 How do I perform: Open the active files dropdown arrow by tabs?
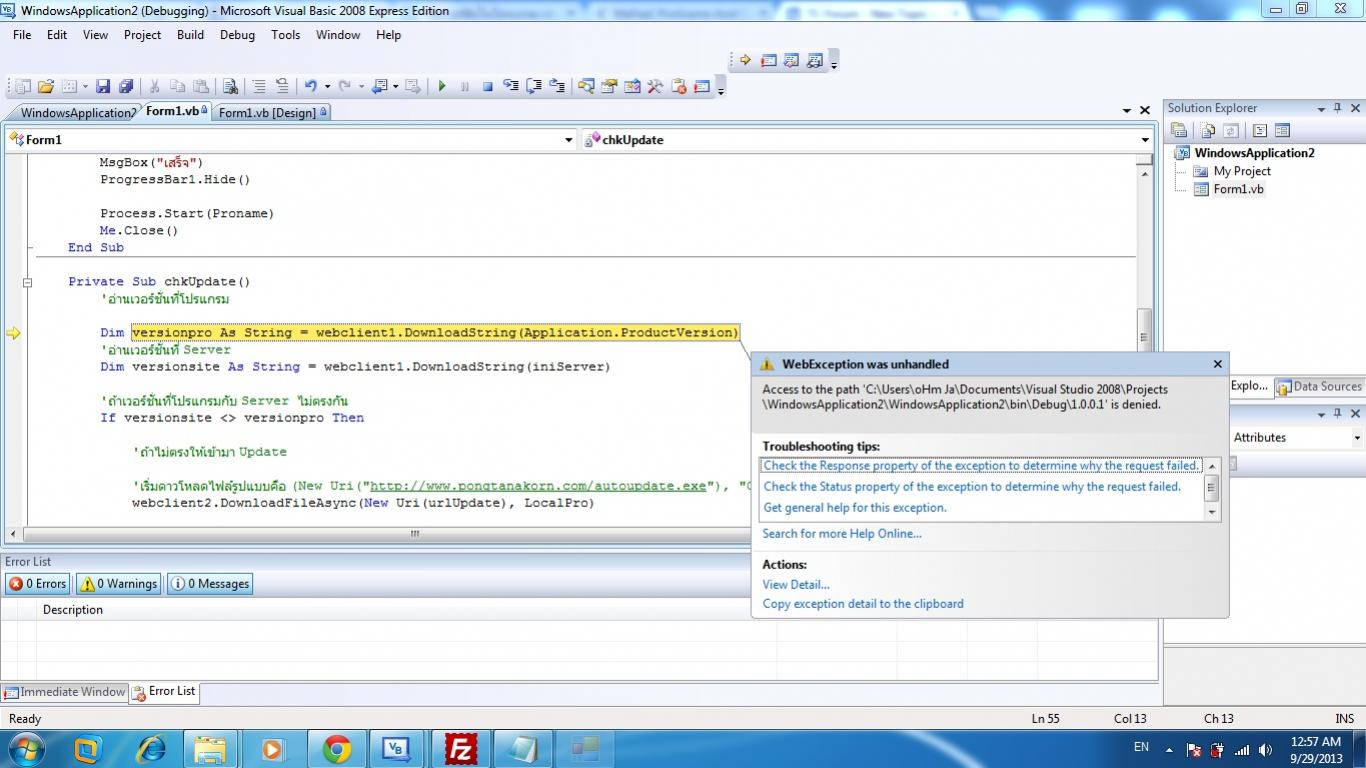[x=1126, y=111]
